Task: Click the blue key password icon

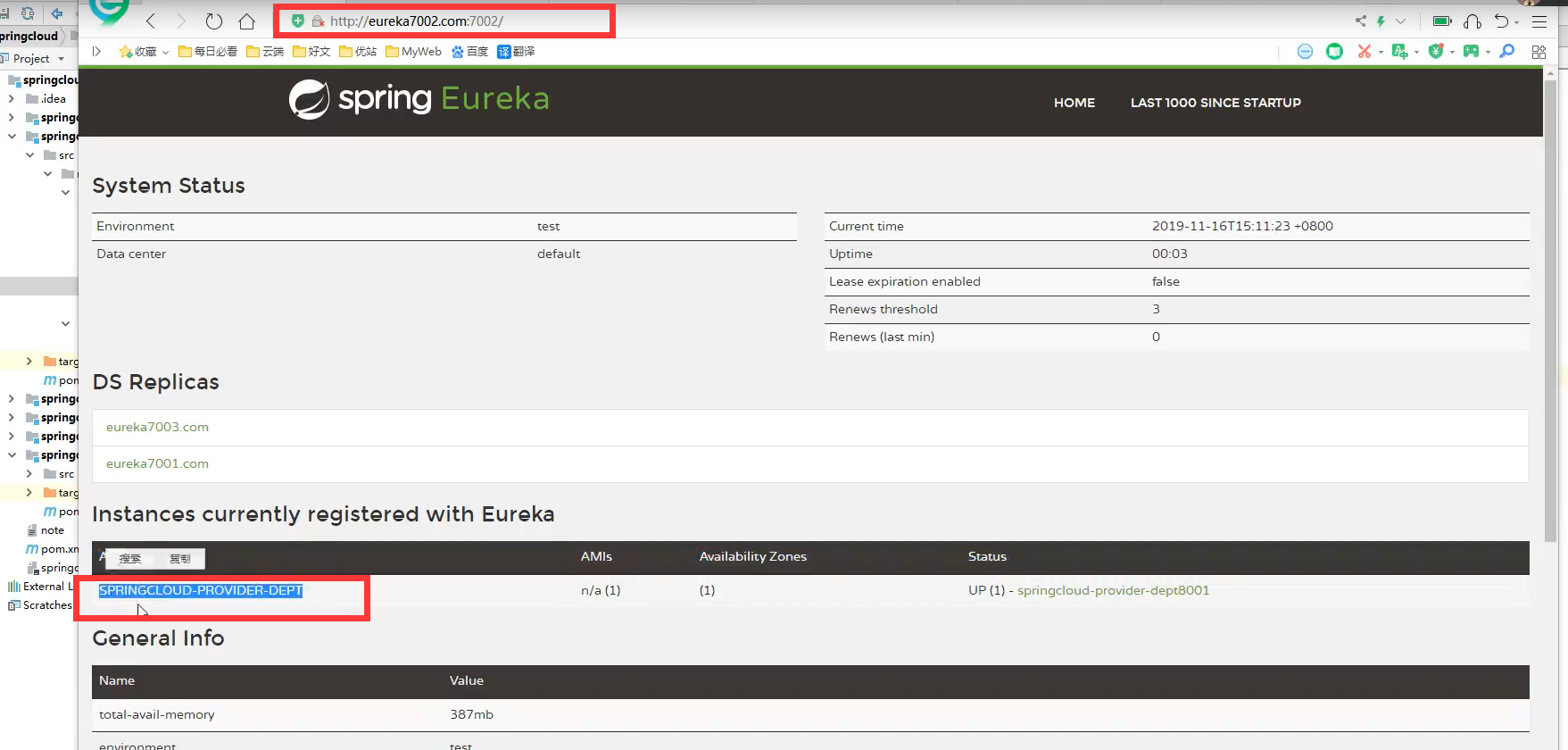Action: point(1507,51)
